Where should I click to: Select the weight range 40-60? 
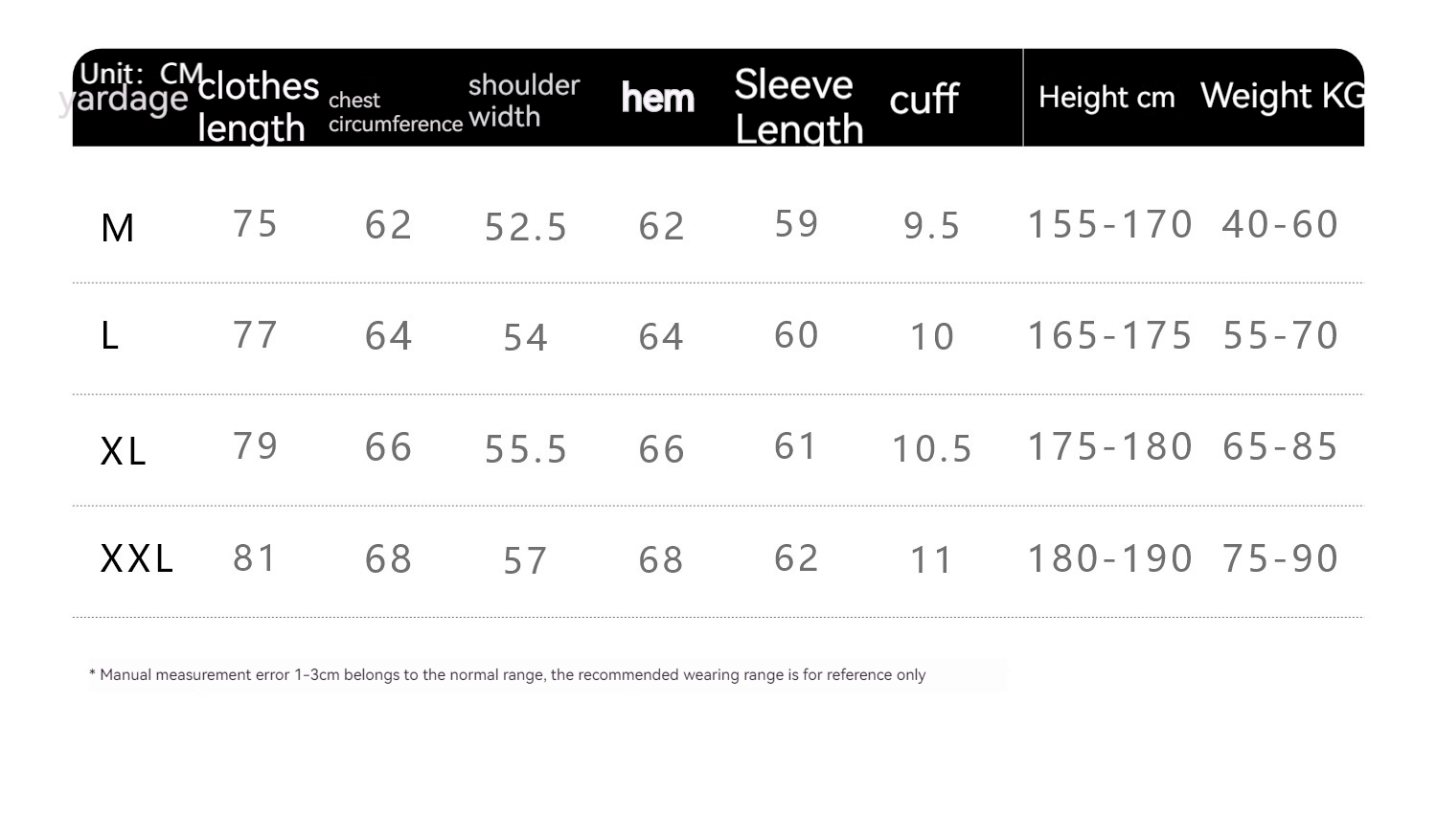point(1280,225)
